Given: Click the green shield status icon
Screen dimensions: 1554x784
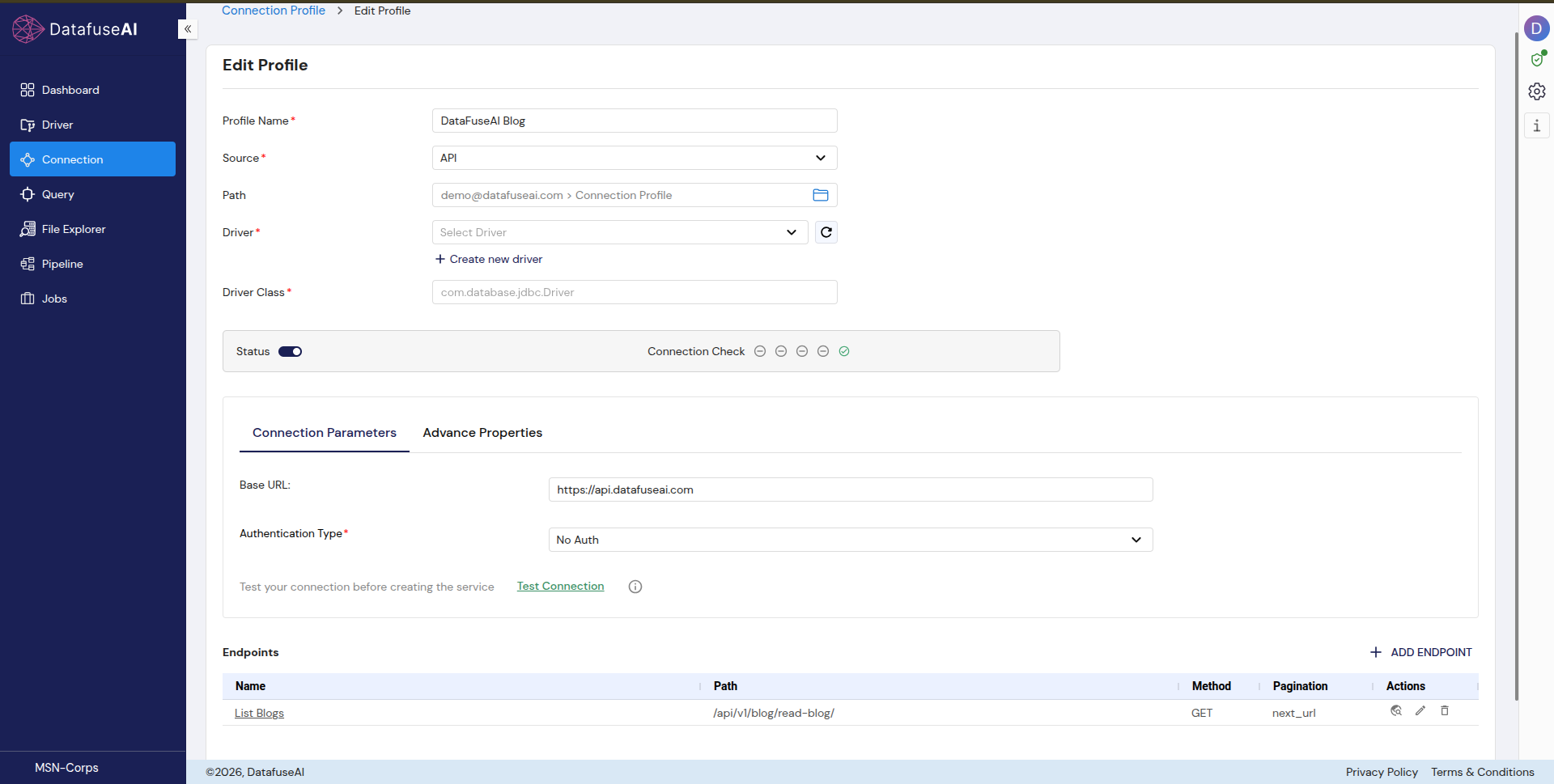Looking at the screenshot, I should point(1537,59).
